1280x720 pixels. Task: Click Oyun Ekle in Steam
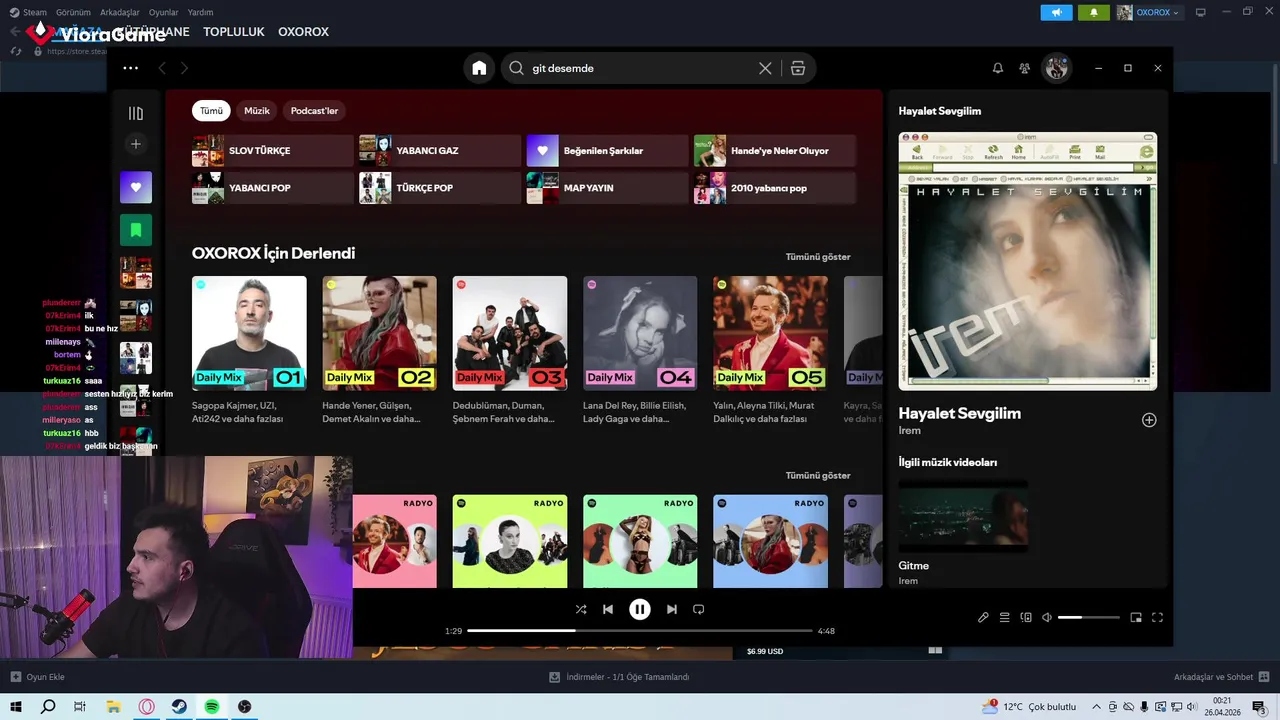[38, 677]
